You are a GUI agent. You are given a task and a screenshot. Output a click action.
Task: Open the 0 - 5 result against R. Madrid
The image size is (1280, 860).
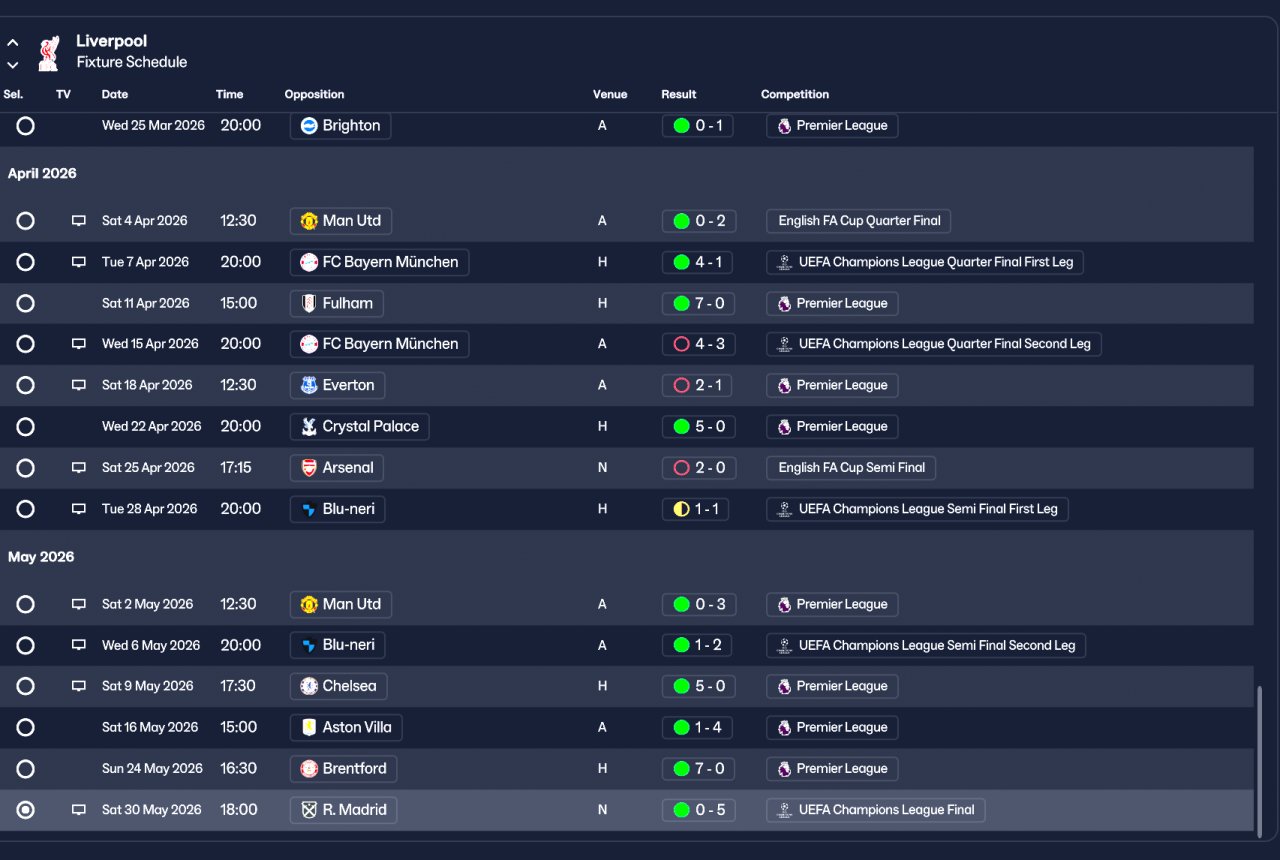(x=699, y=810)
